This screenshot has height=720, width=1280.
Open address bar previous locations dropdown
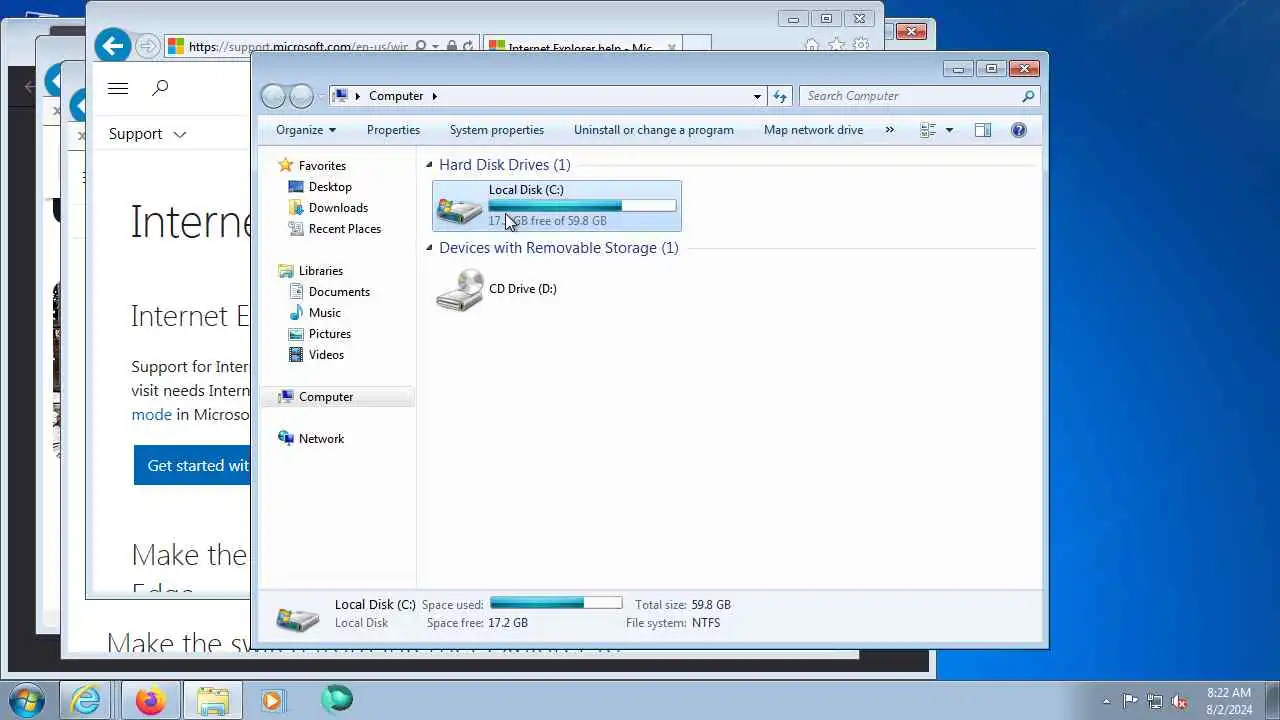757,96
